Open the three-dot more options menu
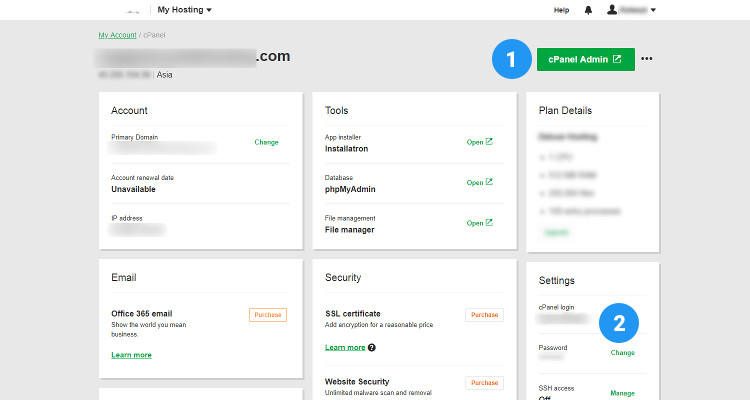750x400 pixels. point(647,59)
